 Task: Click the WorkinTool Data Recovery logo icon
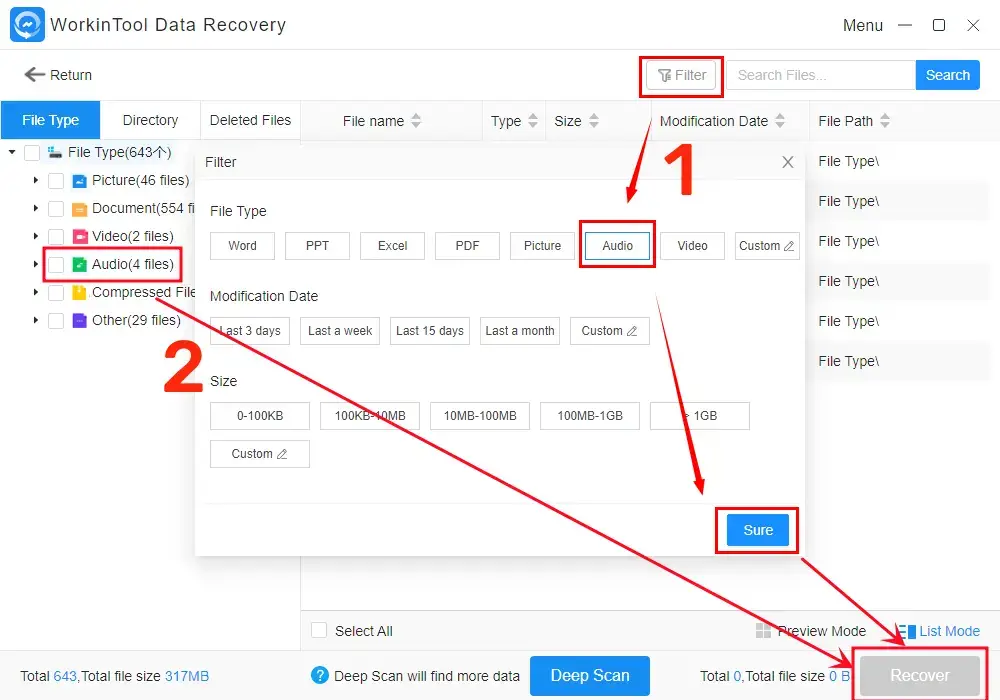(27, 24)
